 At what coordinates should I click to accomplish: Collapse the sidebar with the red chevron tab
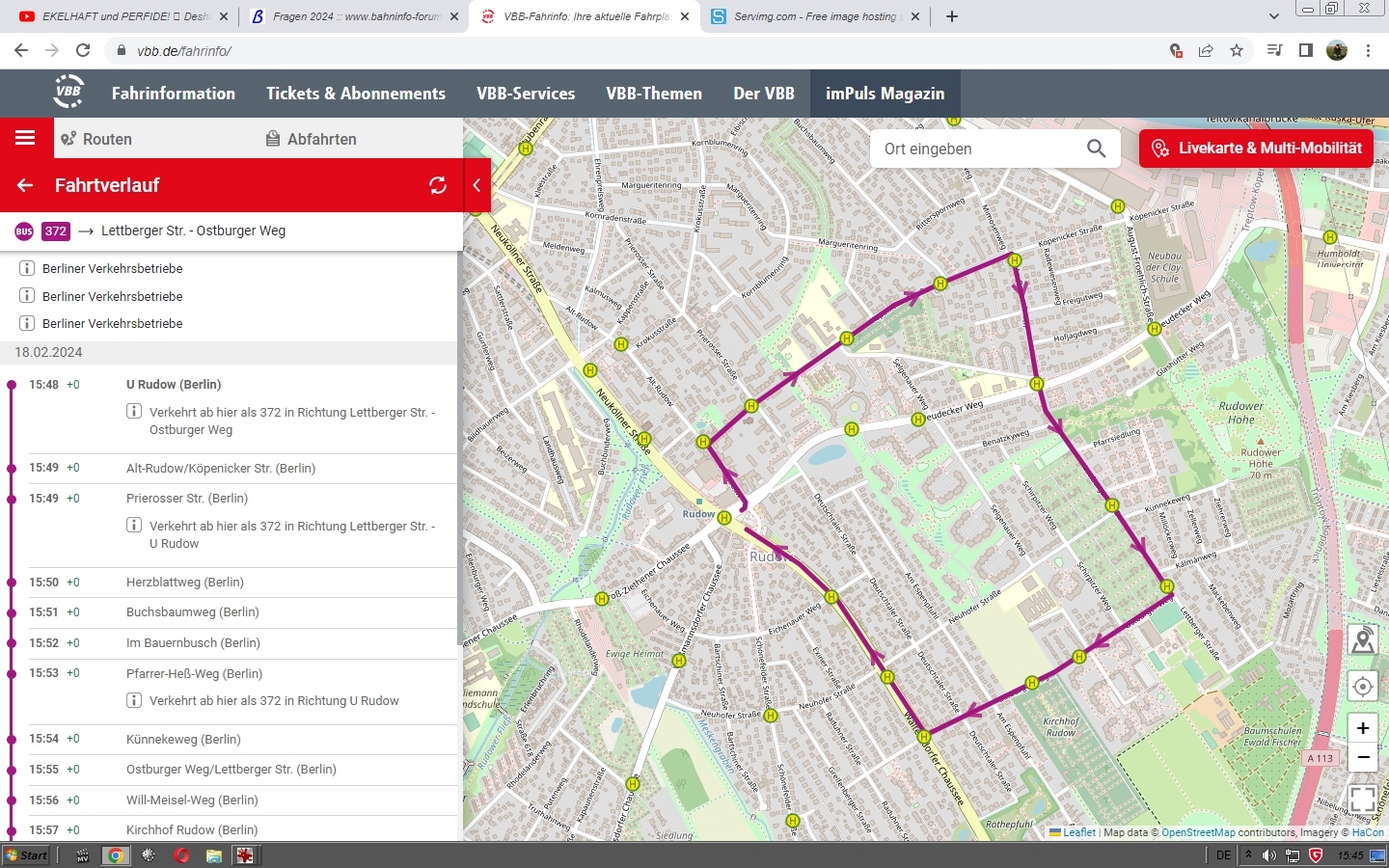(x=477, y=185)
